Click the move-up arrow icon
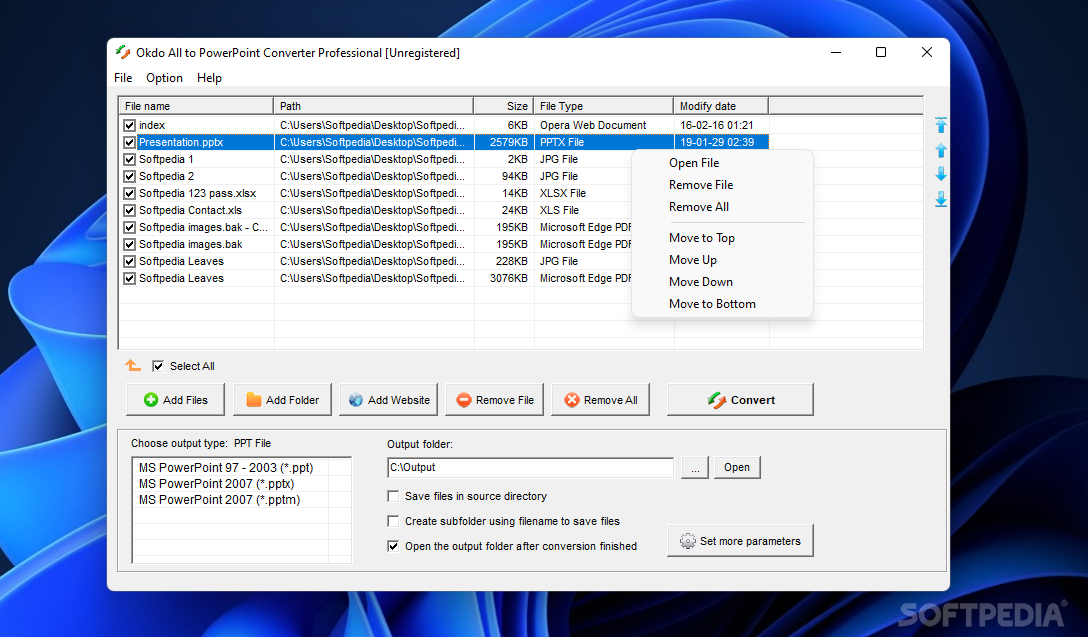 click(941, 150)
